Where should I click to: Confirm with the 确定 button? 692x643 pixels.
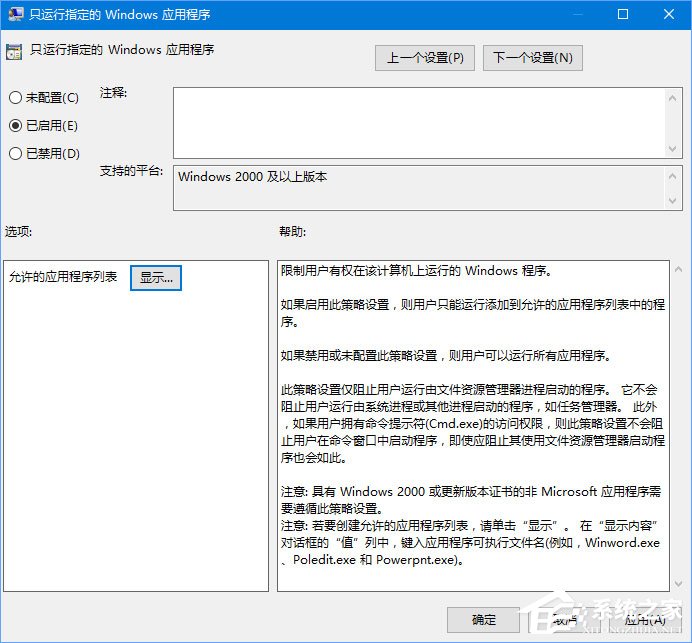[x=483, y=620]
